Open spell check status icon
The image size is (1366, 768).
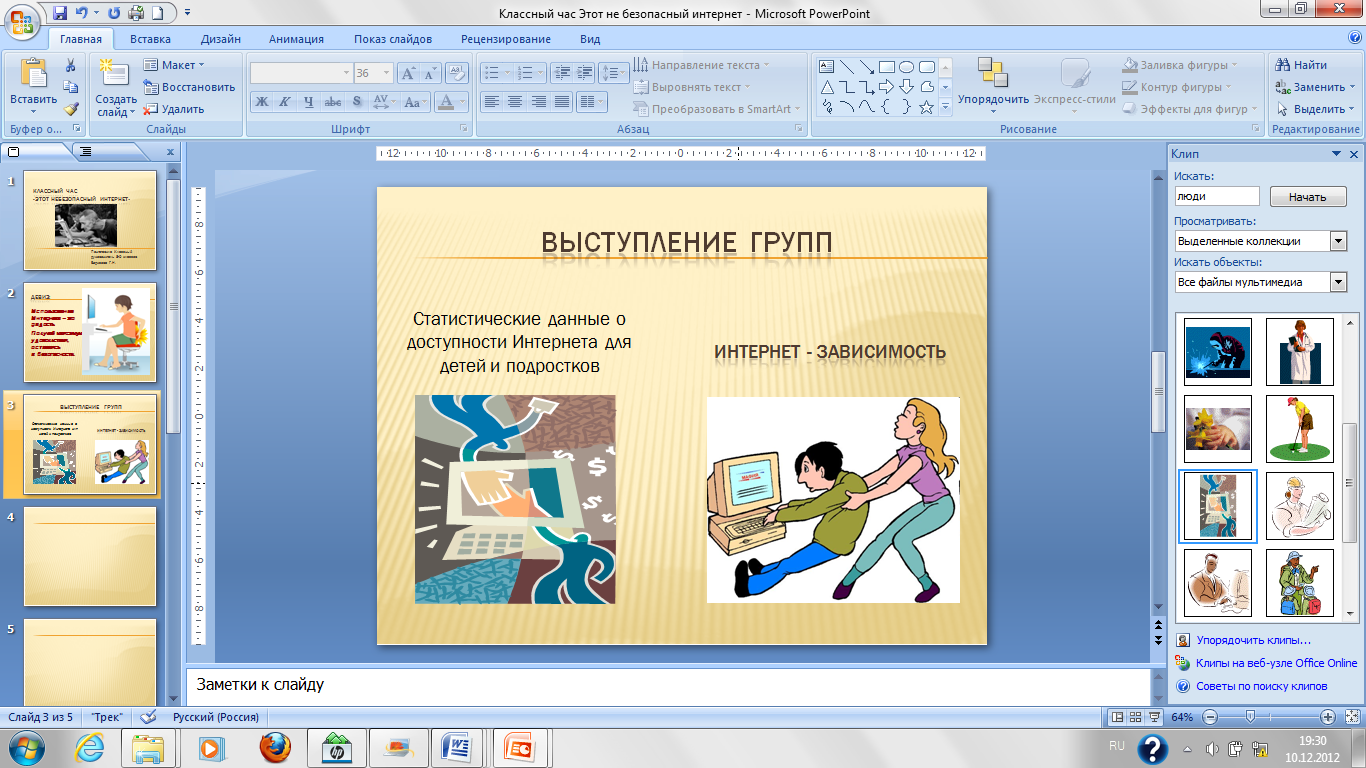(x=148, y=717)
